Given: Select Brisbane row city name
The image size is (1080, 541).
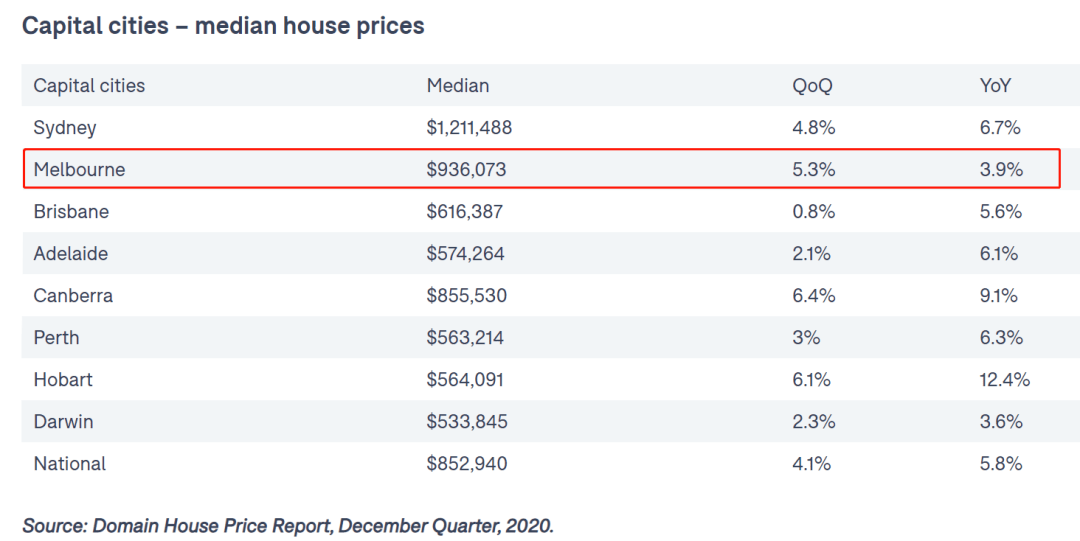Looking at the screenshot, I should [x=71, y=212].
